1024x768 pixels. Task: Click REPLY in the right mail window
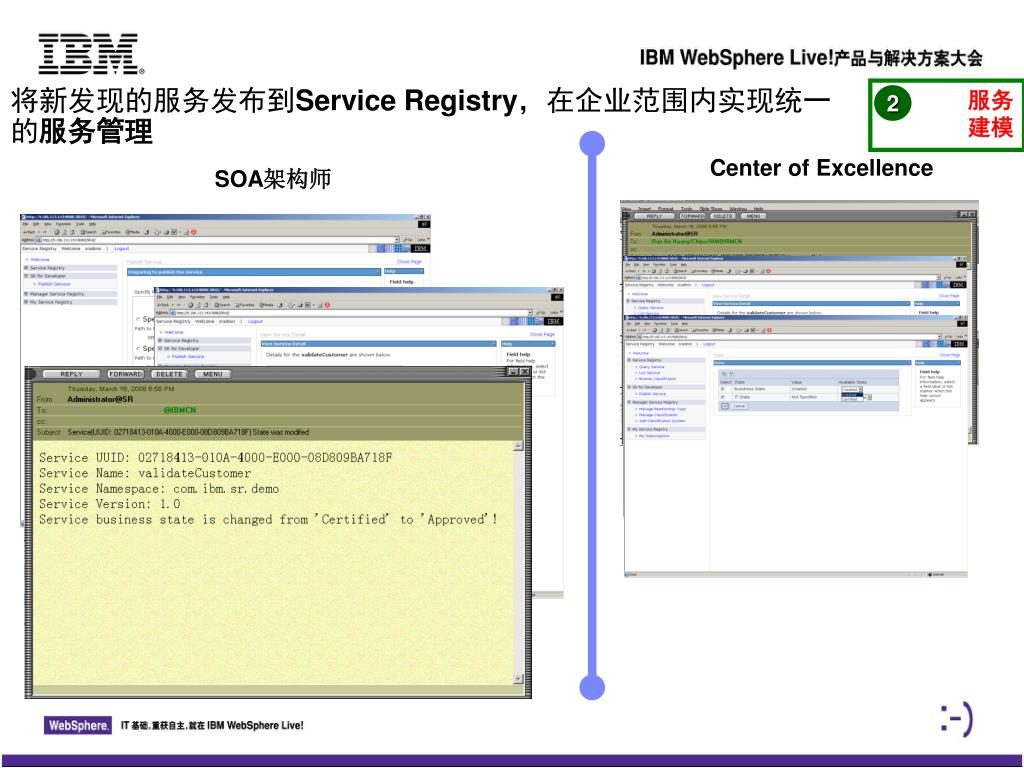coord(654,216)
